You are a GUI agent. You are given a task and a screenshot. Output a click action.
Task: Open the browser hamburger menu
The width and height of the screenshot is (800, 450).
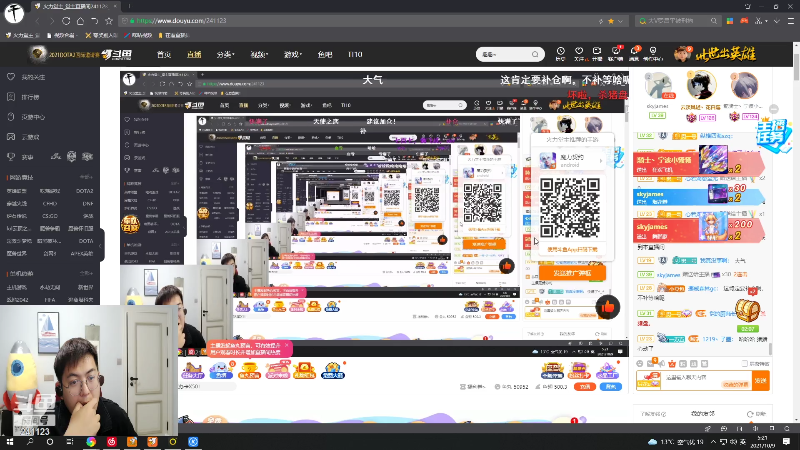click(791, 21)
